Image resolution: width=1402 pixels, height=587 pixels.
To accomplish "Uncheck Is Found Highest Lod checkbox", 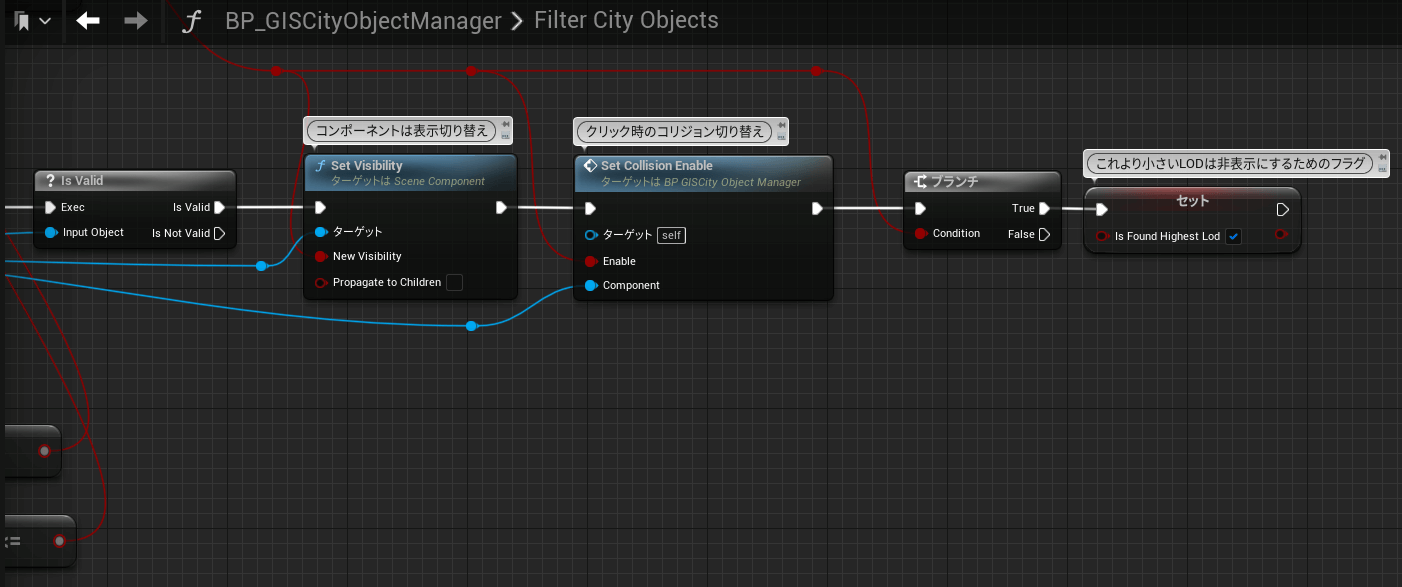I will 1233,237.
